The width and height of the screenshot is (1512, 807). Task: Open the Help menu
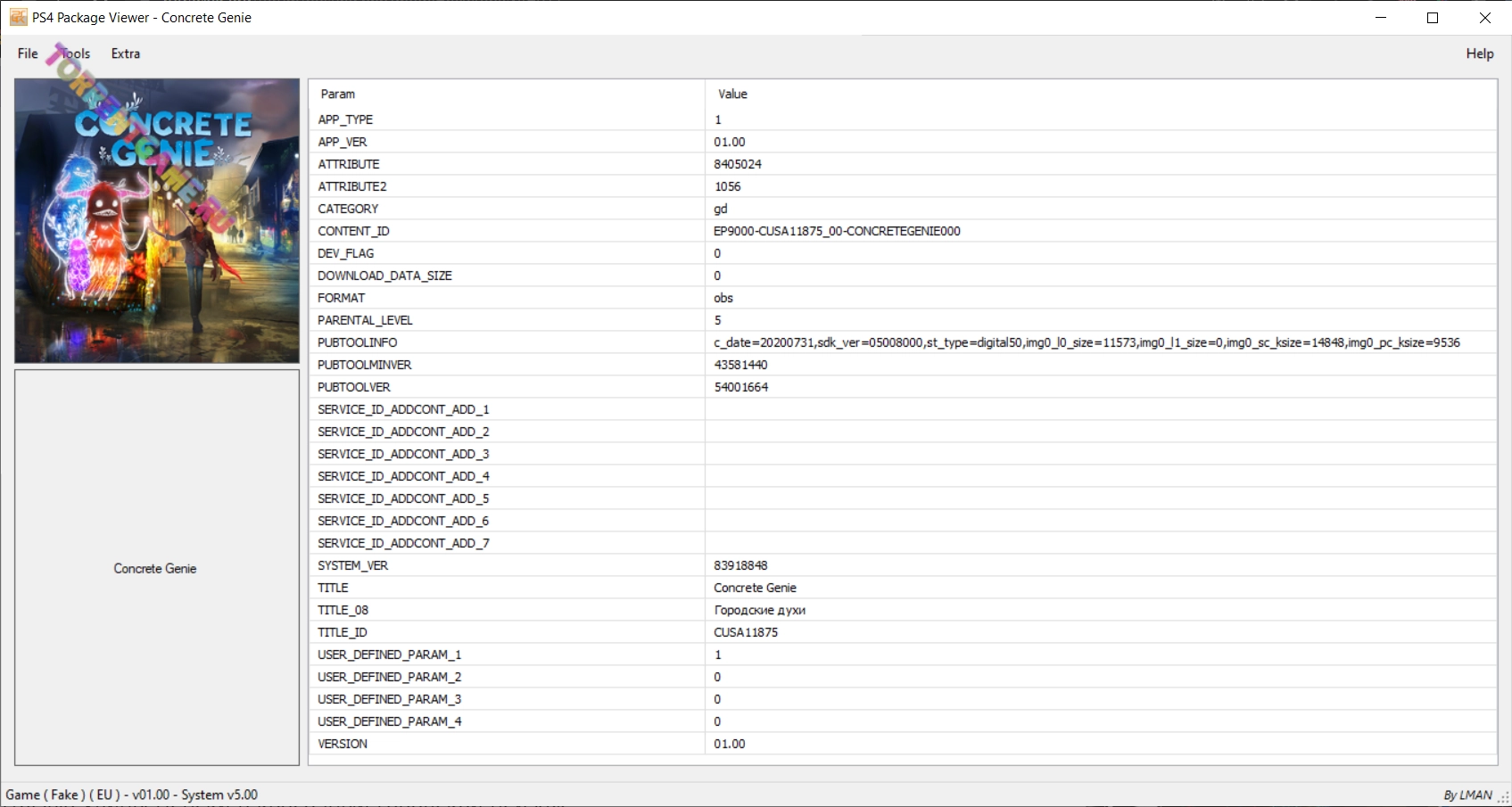1479,54
